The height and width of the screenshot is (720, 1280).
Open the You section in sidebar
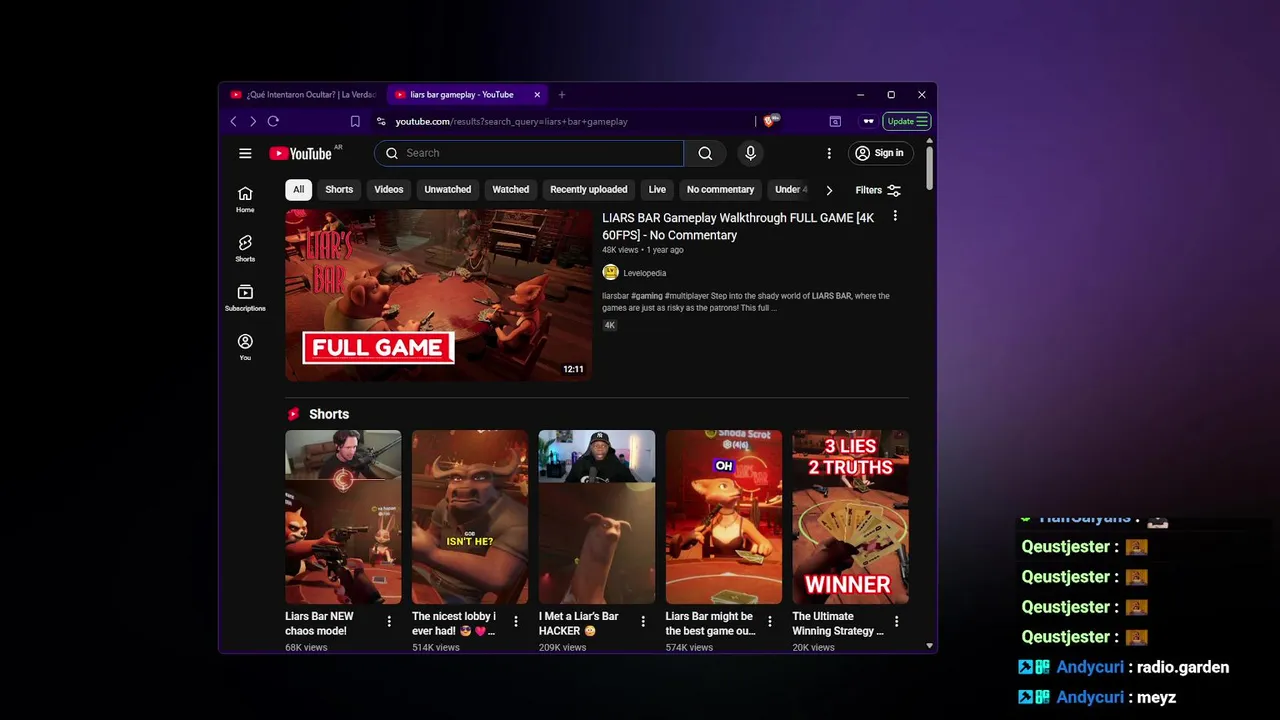245,347
